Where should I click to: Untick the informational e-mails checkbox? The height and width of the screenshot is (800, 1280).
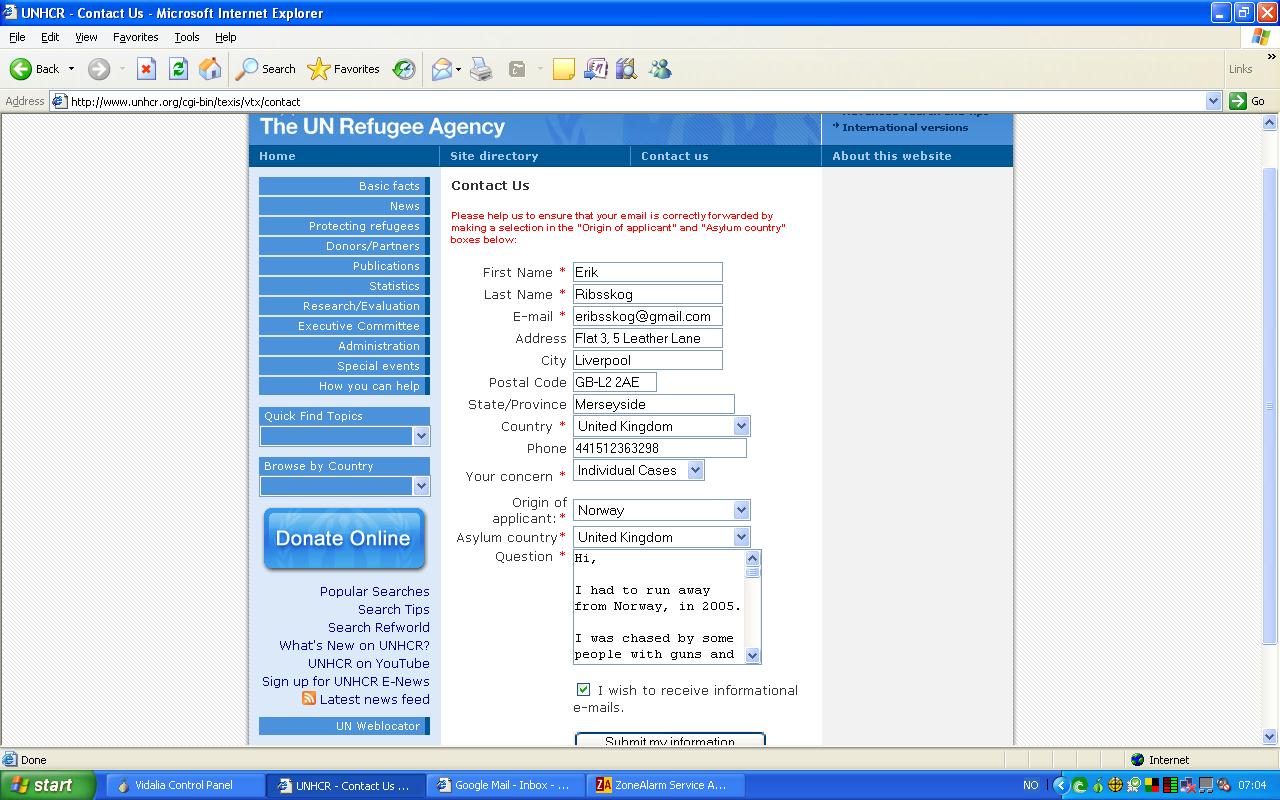coord(583,689)
